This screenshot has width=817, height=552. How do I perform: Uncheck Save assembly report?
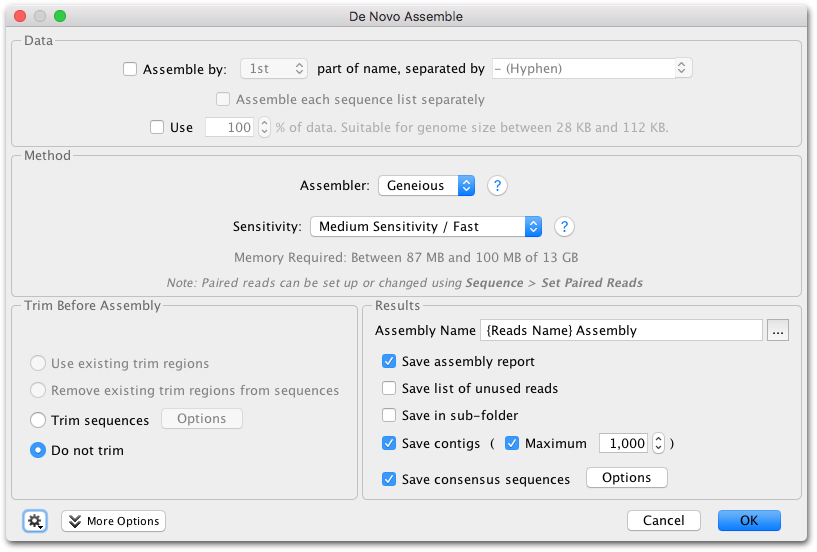(x=389, y=361)
